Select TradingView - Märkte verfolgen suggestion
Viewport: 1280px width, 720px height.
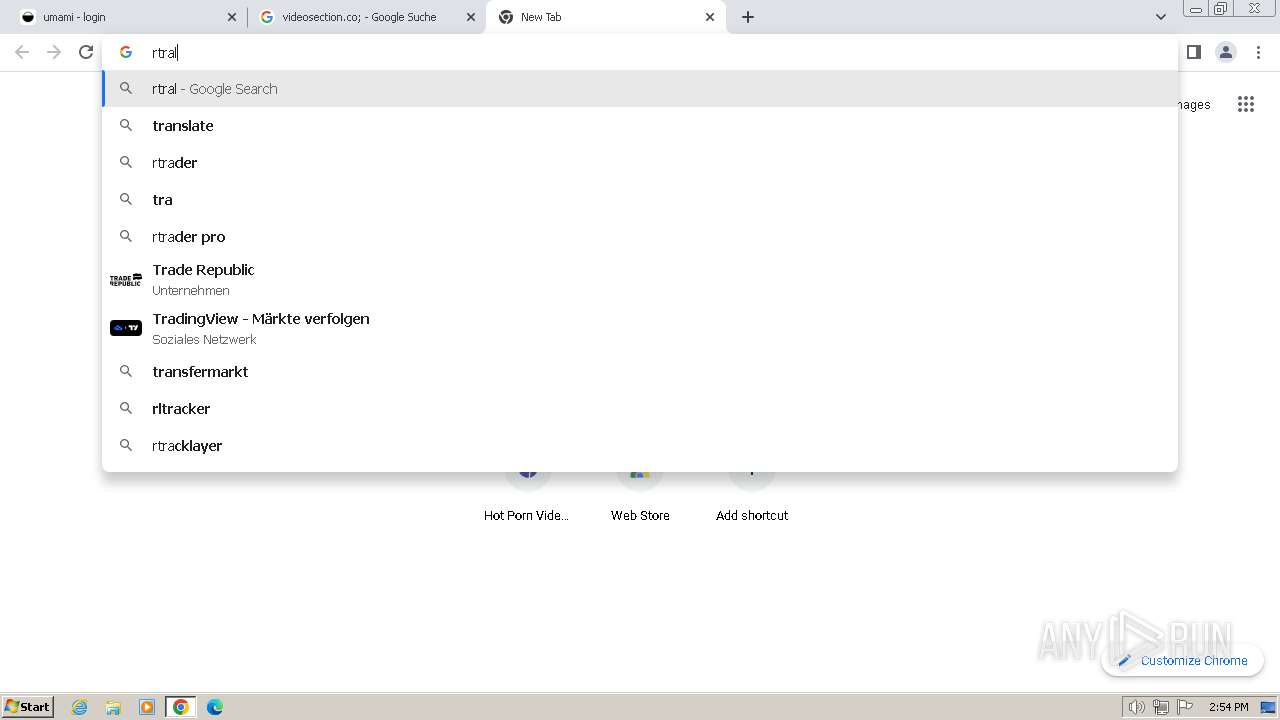point(640,329)
